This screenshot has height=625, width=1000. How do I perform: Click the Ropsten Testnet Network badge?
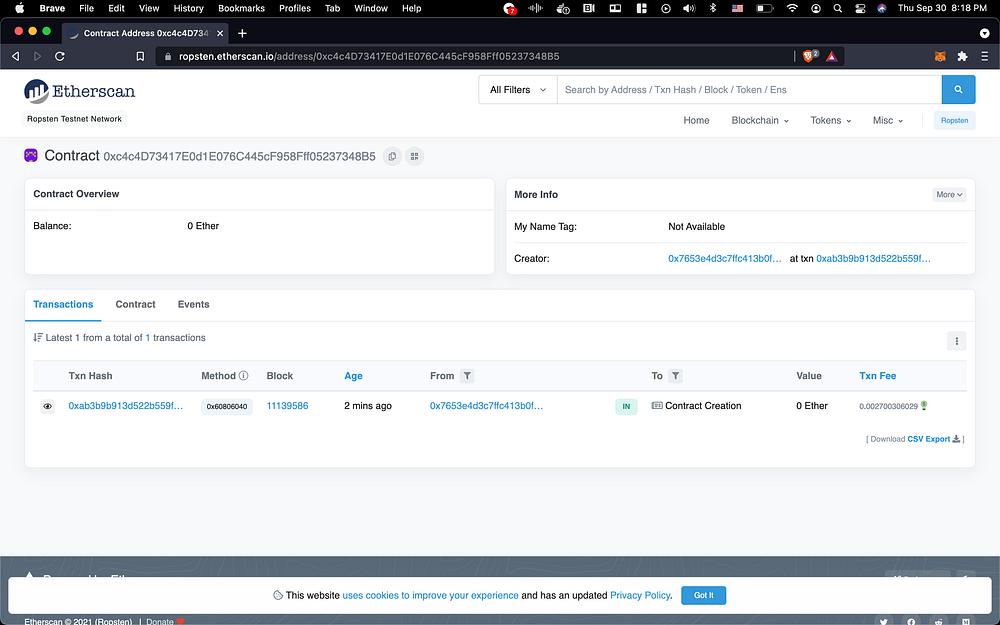click(75, 119)
